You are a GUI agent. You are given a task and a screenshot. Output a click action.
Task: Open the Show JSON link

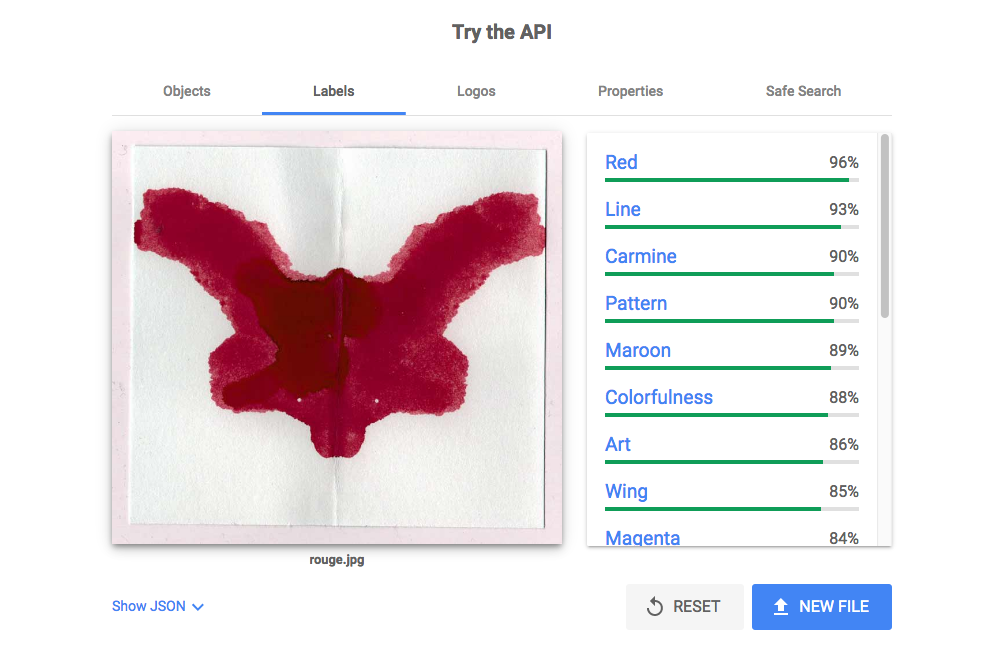(149, 606)
